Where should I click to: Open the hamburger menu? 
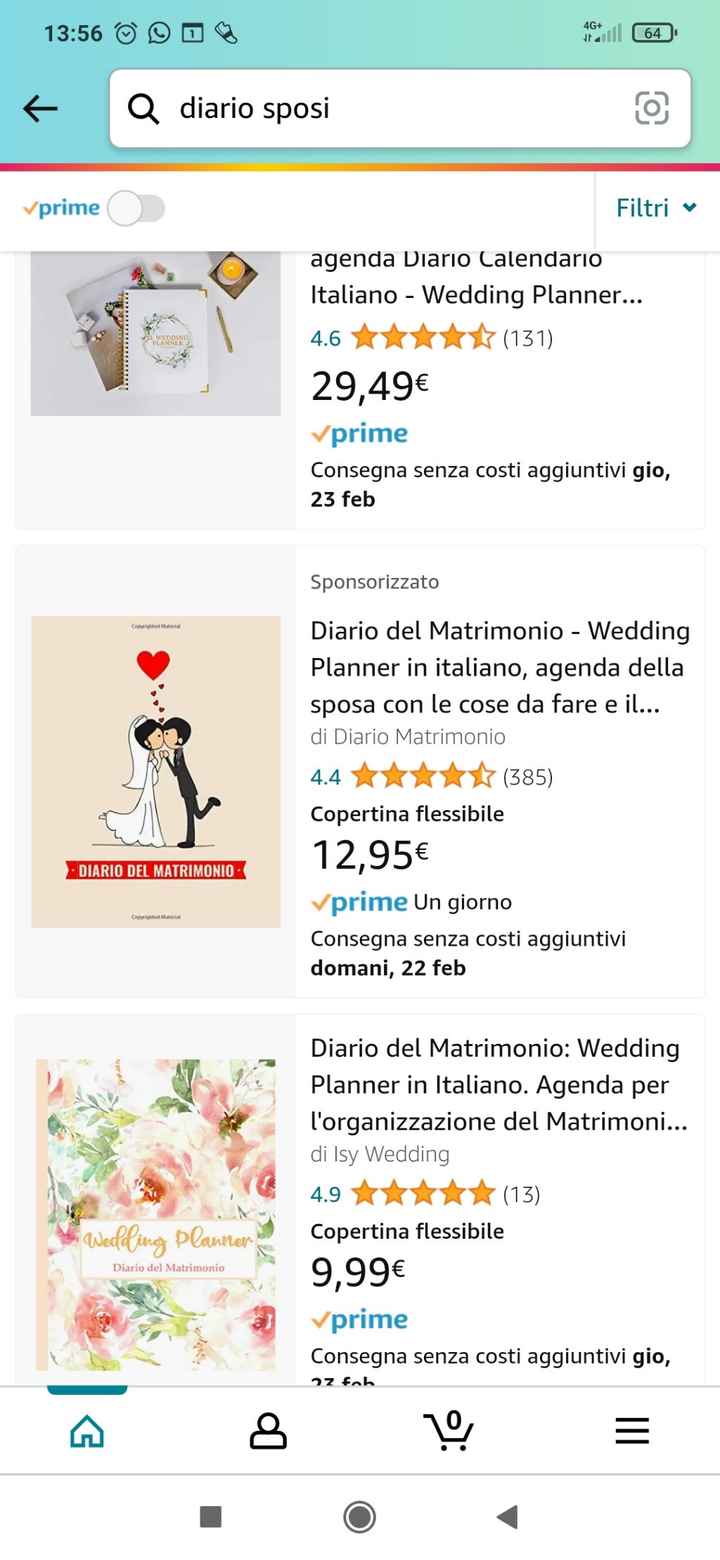point(631,1430)
